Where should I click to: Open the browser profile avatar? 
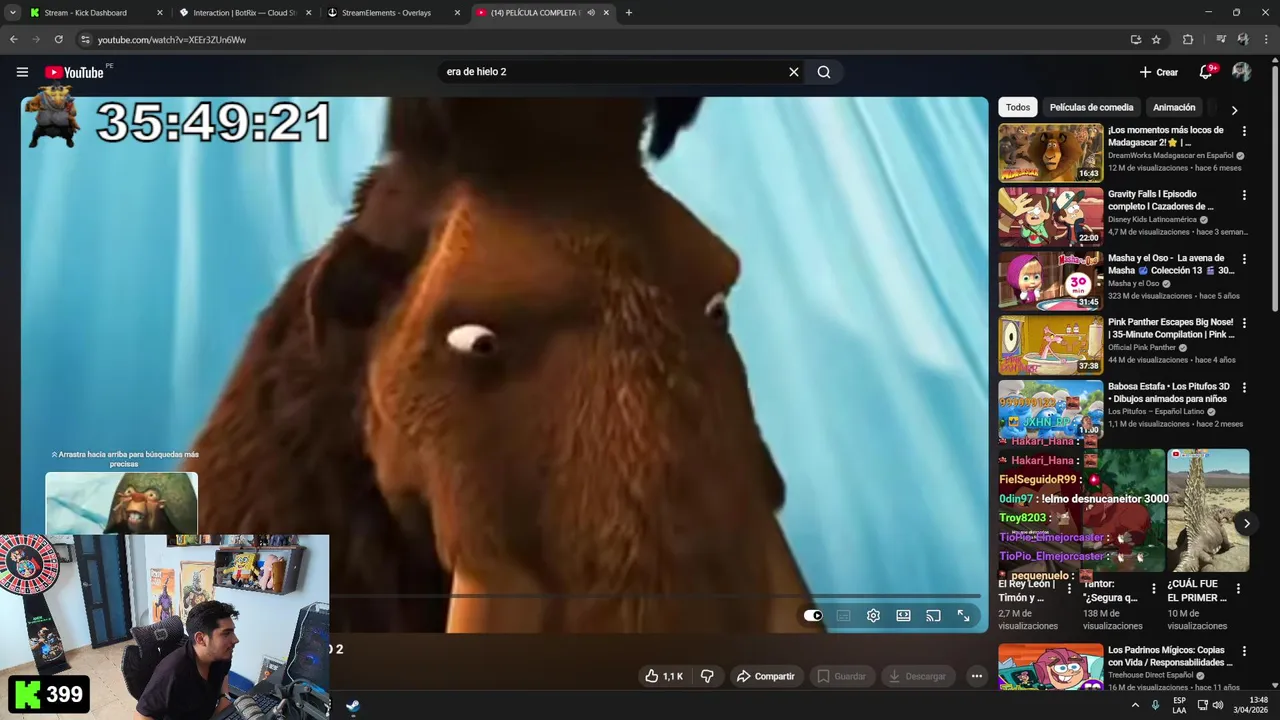point(1243,40)
